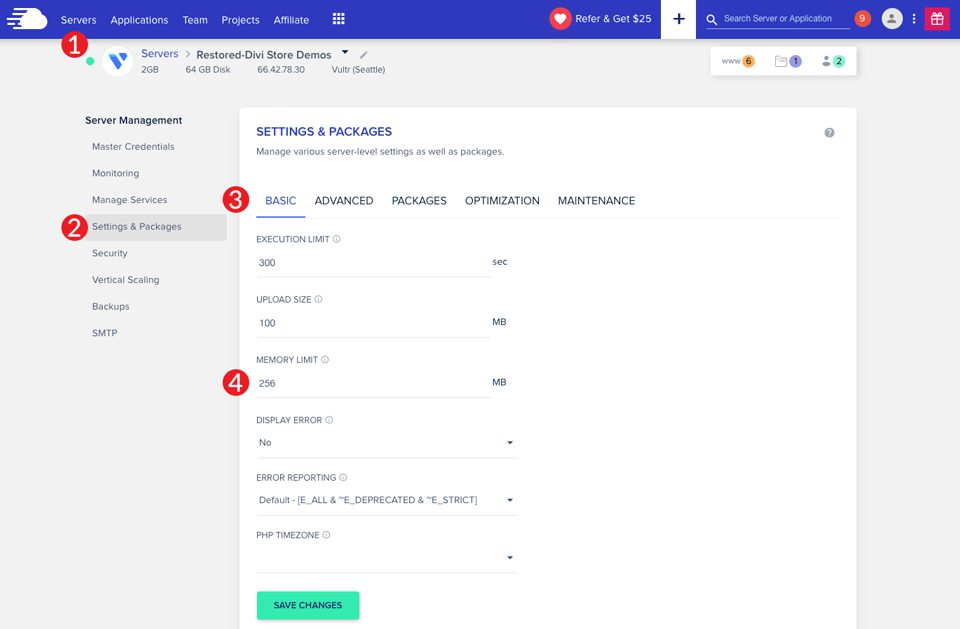Screen dimensions: 960x629
Task: Open the three-dot more options menu
Action: tap(914, 19)
